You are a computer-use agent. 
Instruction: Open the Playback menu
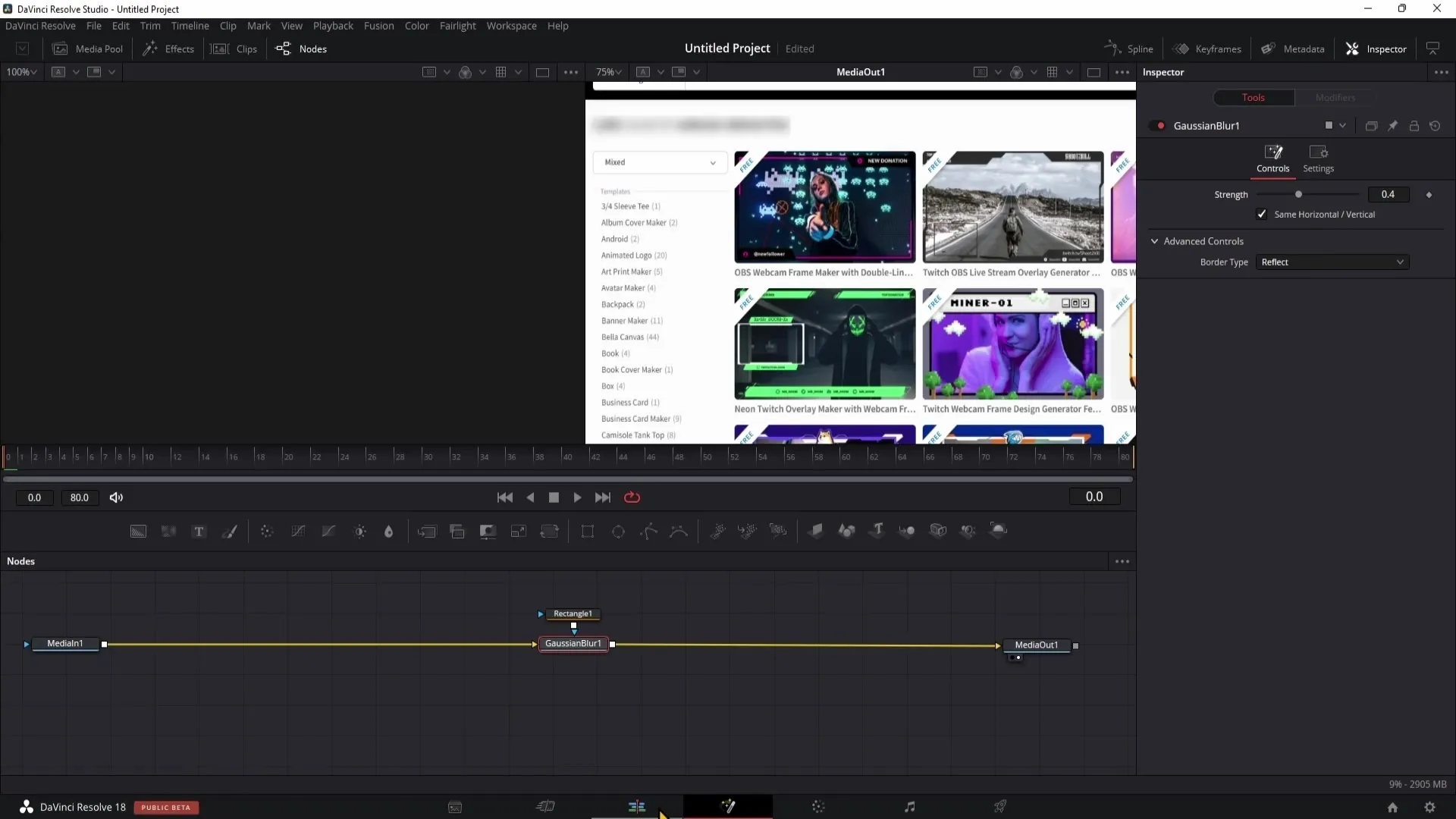pos(333,25)
